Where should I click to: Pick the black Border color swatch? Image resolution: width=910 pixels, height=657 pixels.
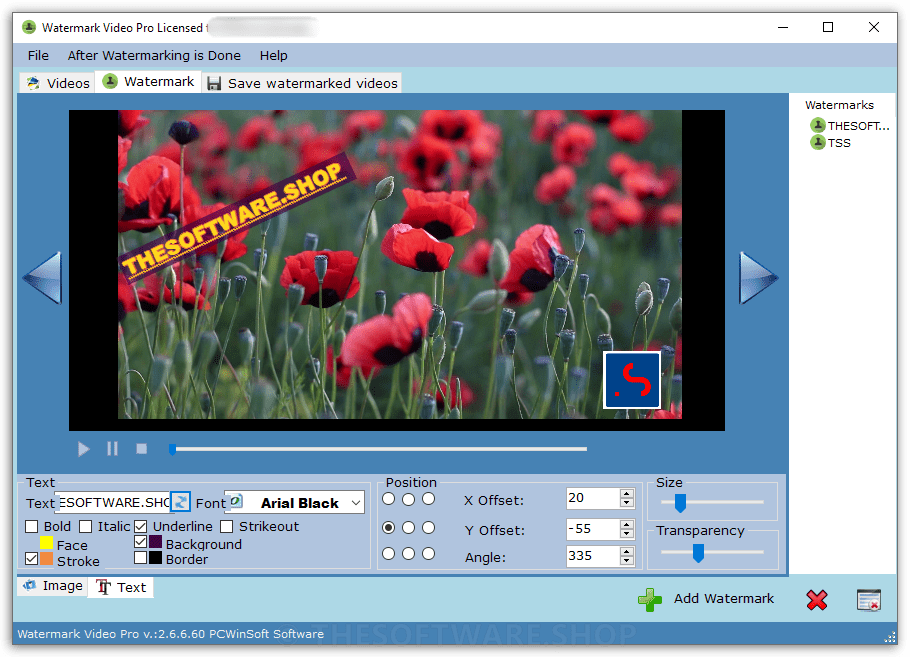coord(156,558)
